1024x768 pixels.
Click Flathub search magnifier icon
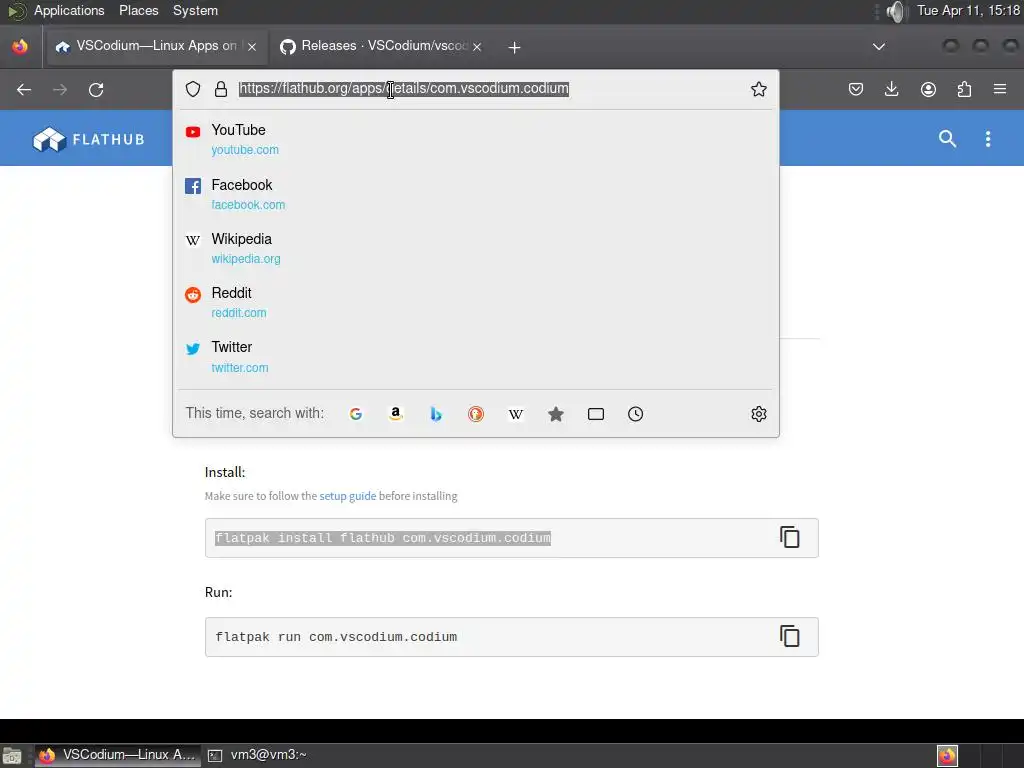pos(948,138)
